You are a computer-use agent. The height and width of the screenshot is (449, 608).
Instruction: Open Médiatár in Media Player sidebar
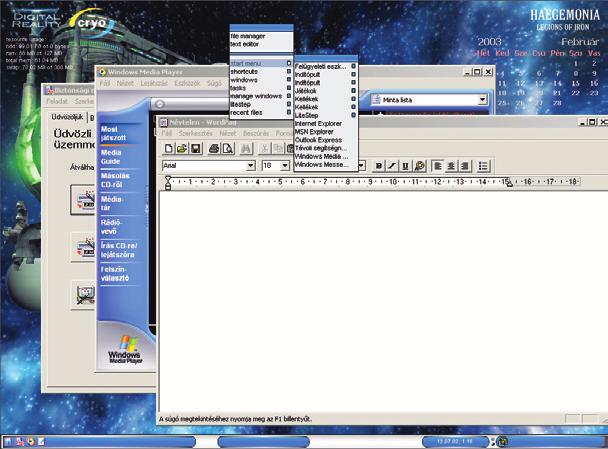pos(112,203)
